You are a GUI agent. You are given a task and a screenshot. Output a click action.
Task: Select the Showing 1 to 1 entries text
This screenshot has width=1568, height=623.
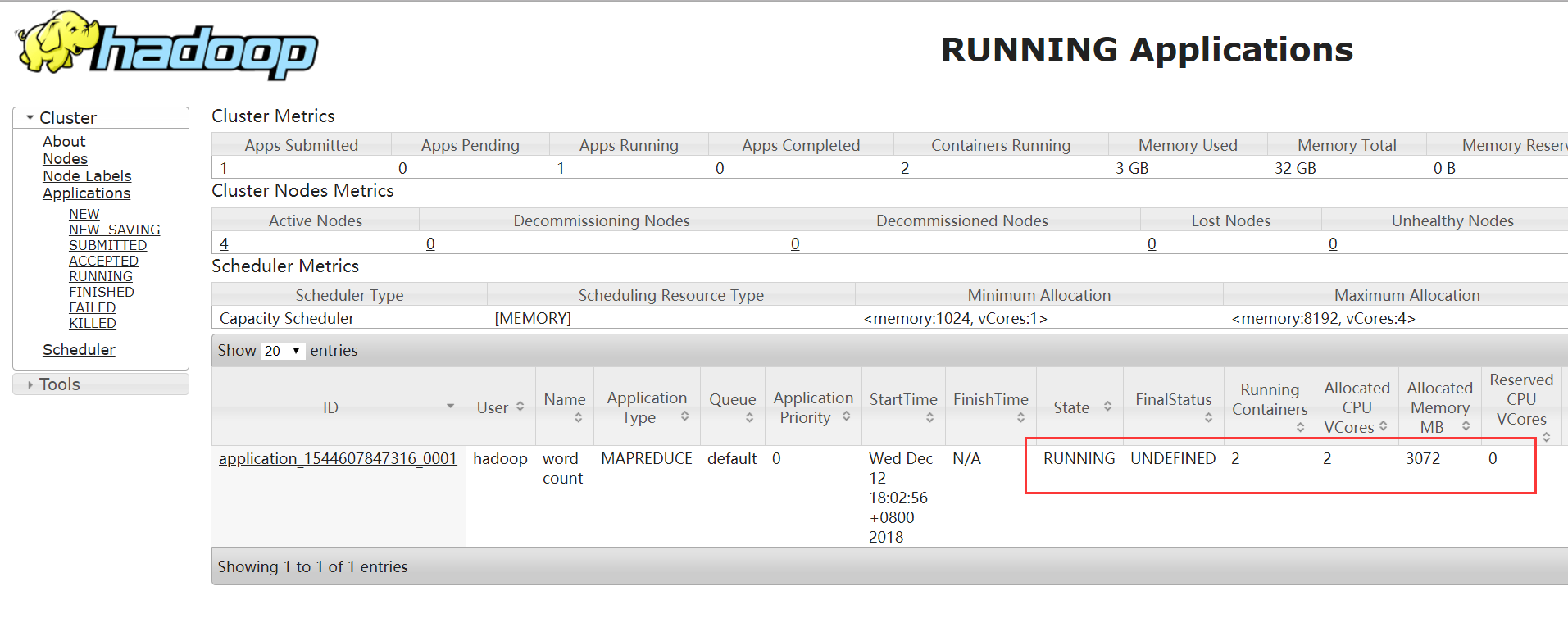(312, 566)
